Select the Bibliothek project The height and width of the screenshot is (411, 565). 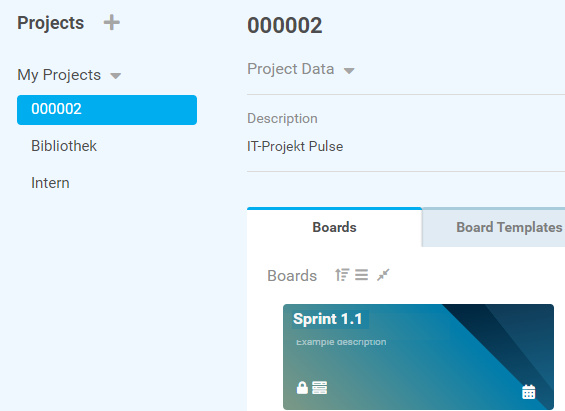[x=64, y=146]
